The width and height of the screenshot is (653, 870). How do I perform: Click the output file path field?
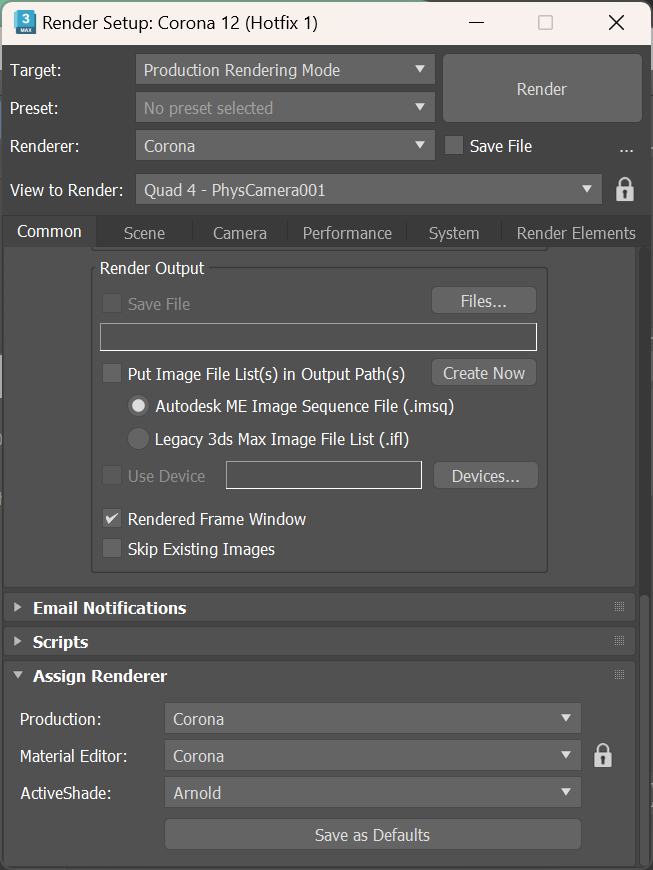318,337
